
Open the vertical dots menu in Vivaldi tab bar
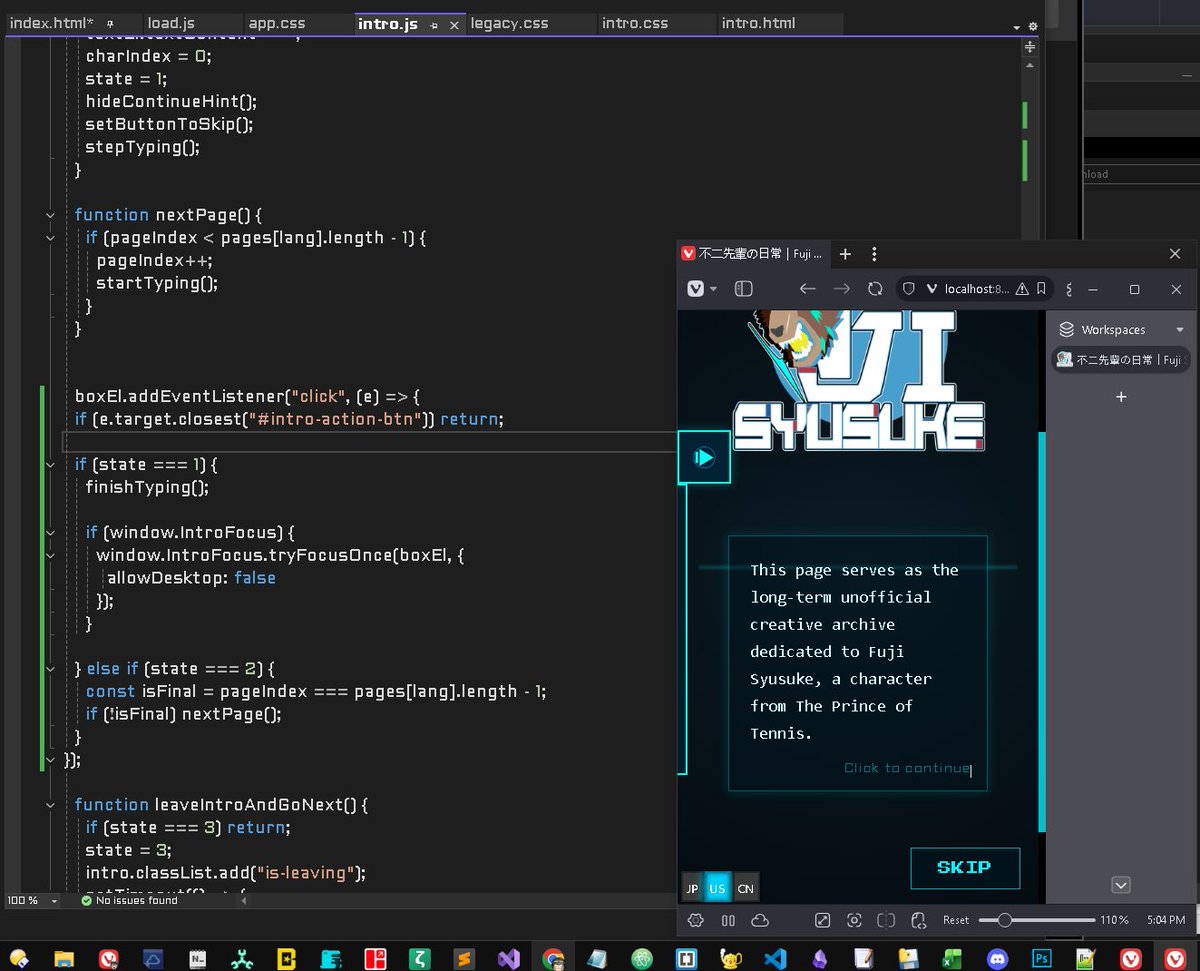[874, 254]
